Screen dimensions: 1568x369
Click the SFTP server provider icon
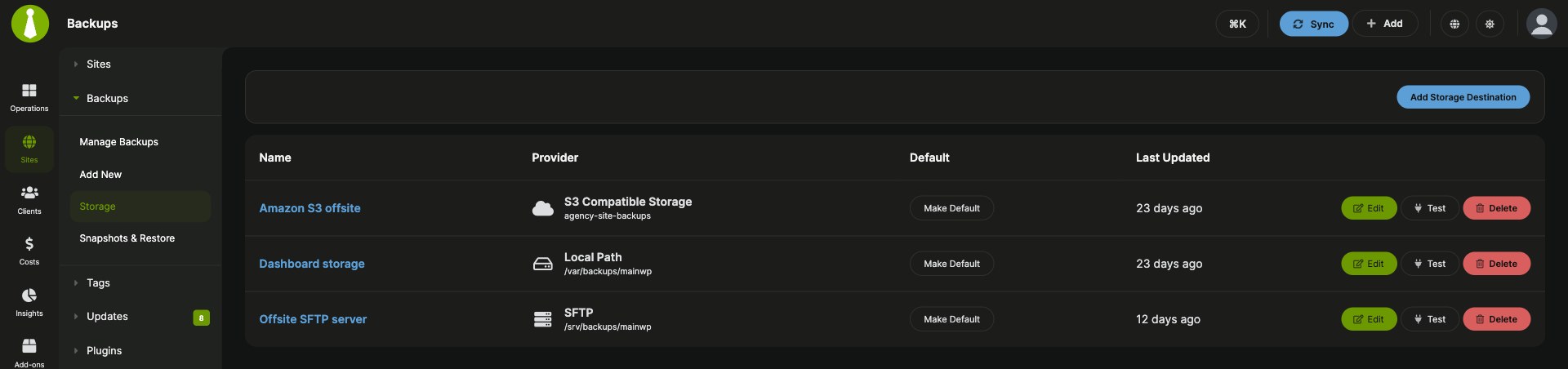pyautogui.click(x=543, y=319)
